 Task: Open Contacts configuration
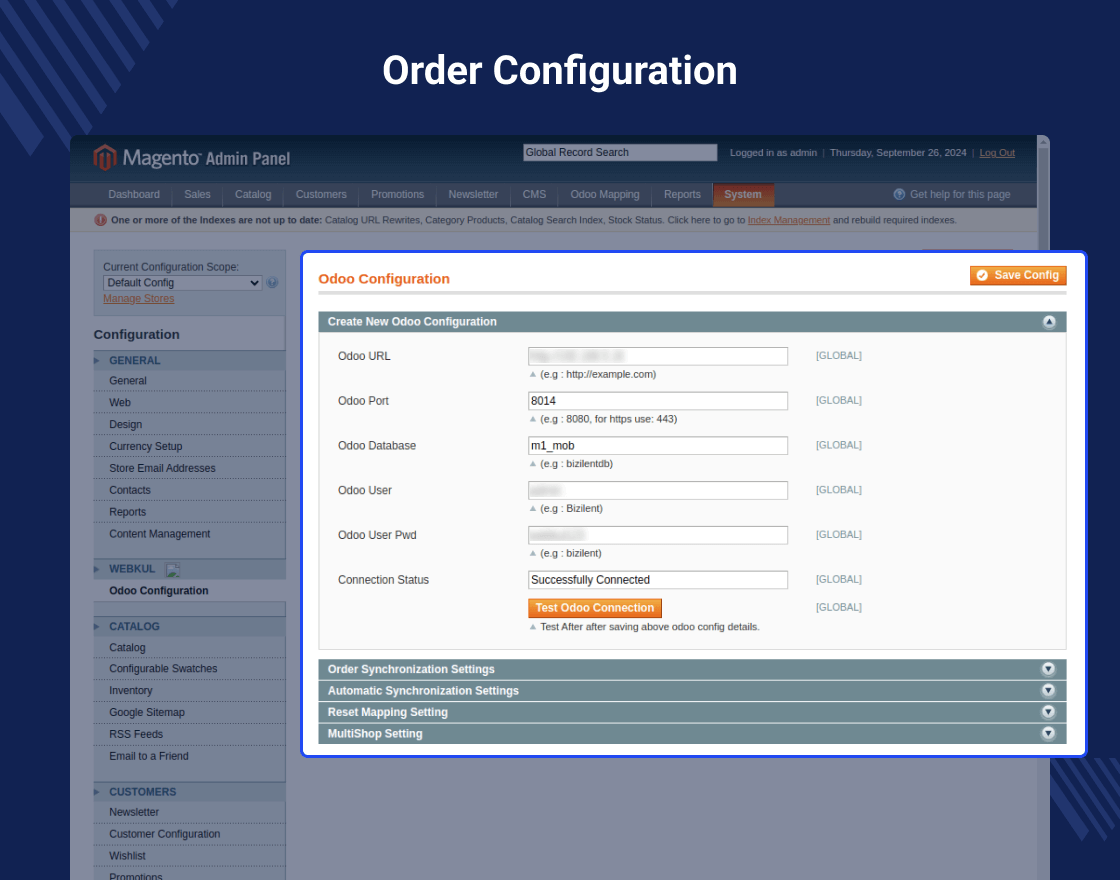point(130,490)
